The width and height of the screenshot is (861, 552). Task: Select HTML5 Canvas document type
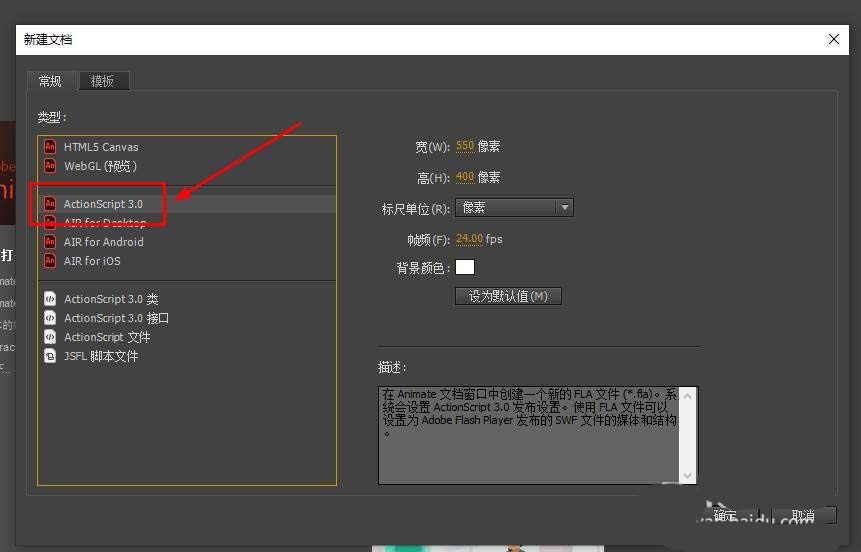click(187, 147)
